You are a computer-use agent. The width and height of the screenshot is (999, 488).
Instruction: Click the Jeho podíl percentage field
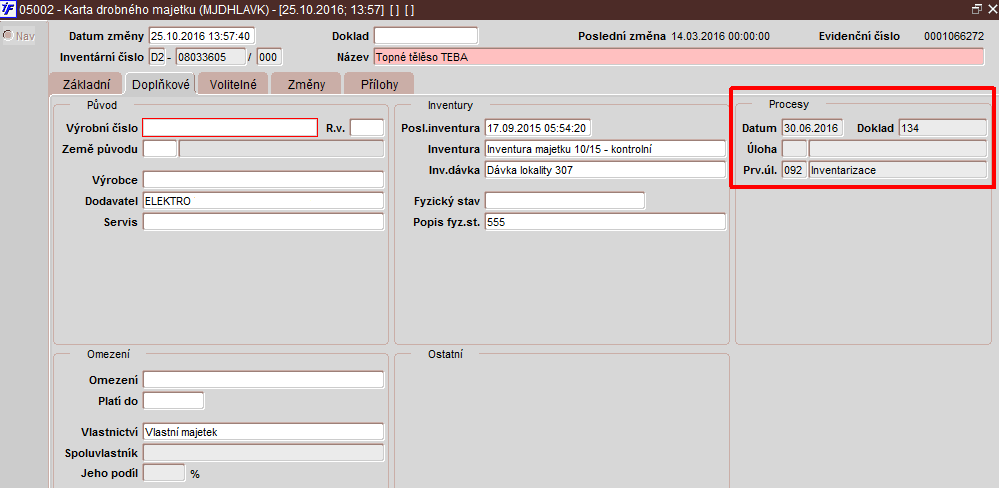pos(164,473)
